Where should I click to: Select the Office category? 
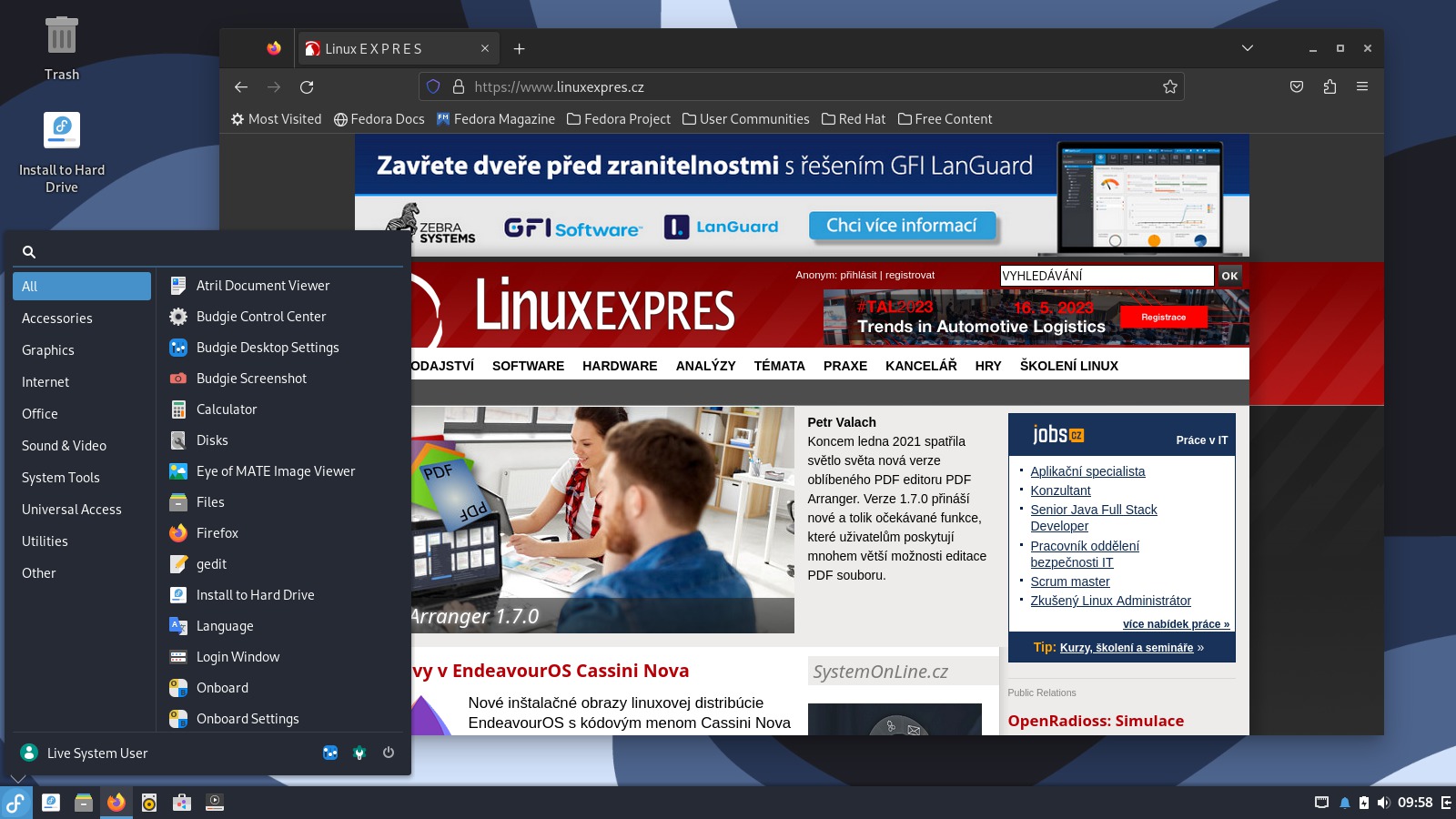82,414
